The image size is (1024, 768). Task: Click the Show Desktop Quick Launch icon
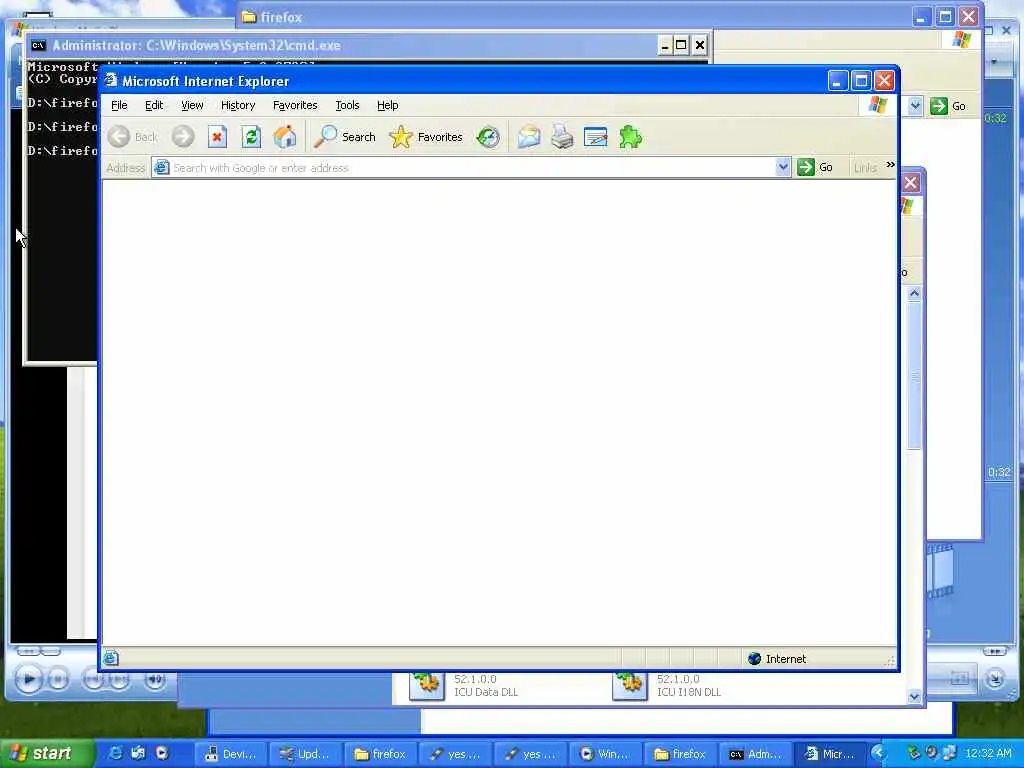point(138,753)
